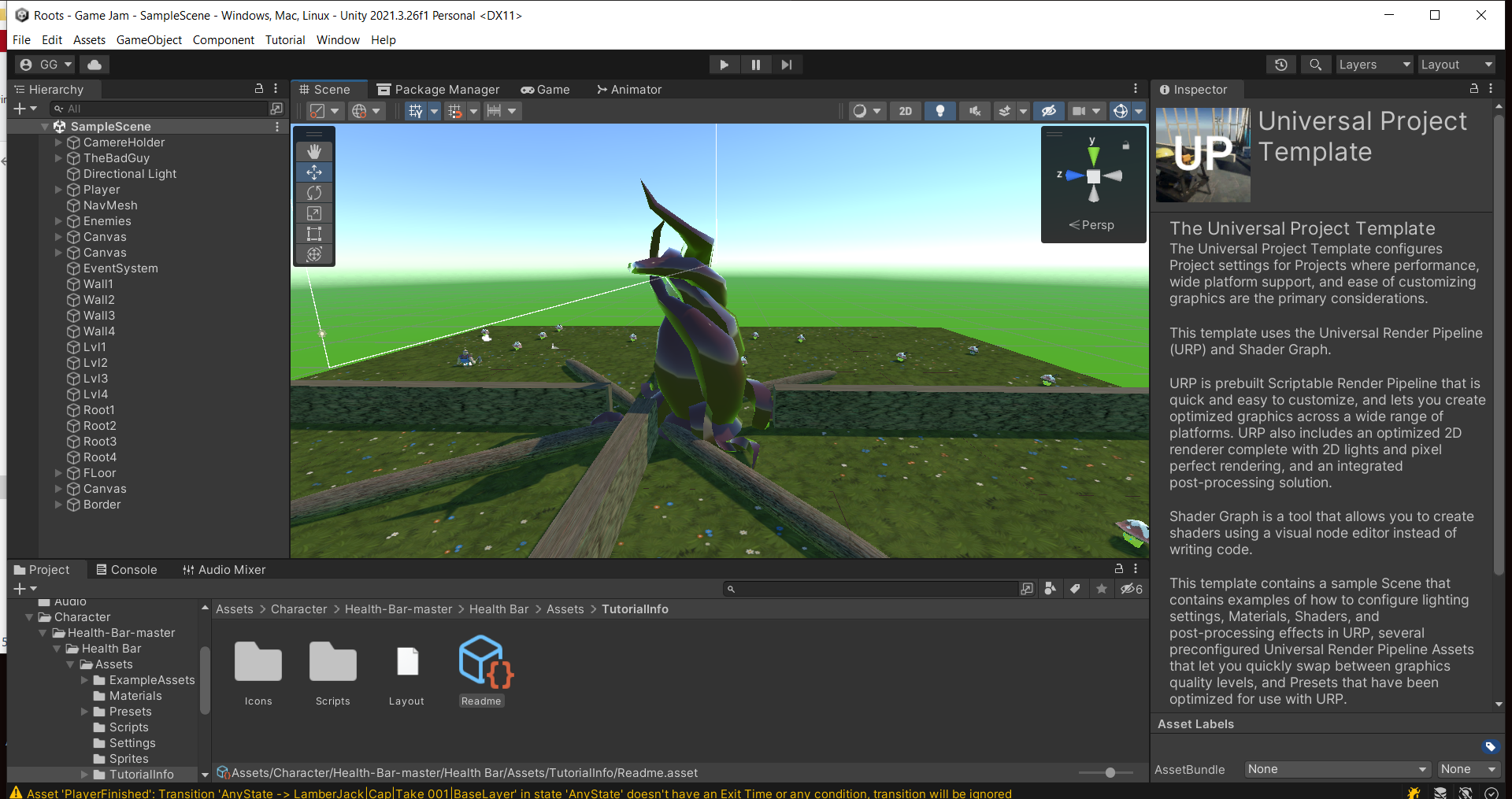The width and height of the screenshot is (1512, 799).
Task: Select the Scale tool in Scene overlay
Action: (314, 213)
